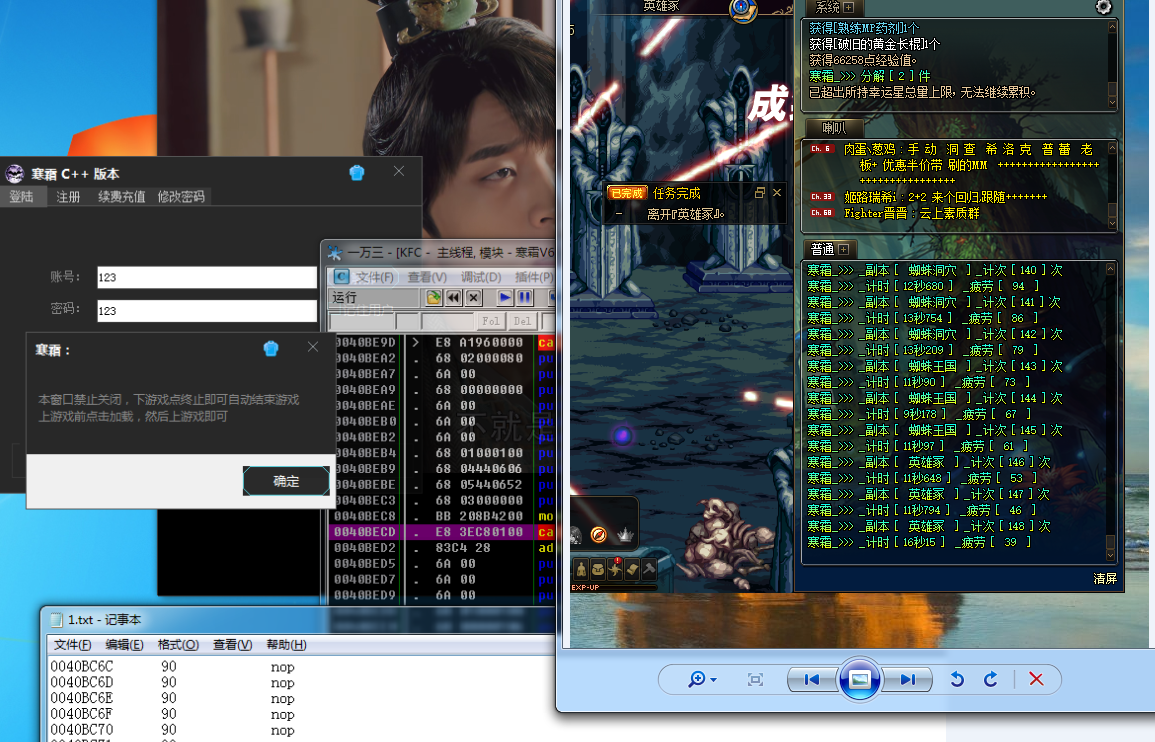Image resolution: width=1155 pixels, height=742 pixels.
Task: Open the character info icon in game
Action: [581, 570]
